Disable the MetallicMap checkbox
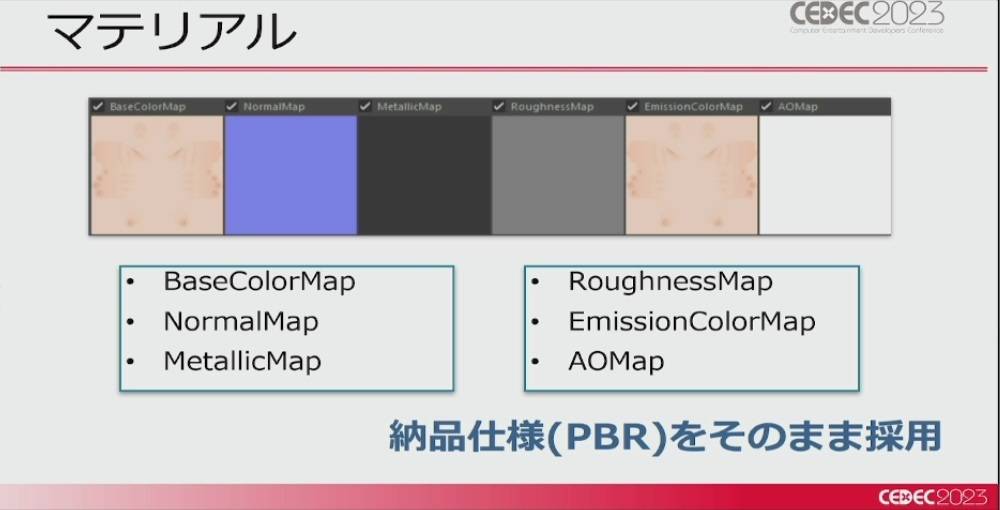Viewport: 1000px width, 510px height. click(x=366, y=106)
